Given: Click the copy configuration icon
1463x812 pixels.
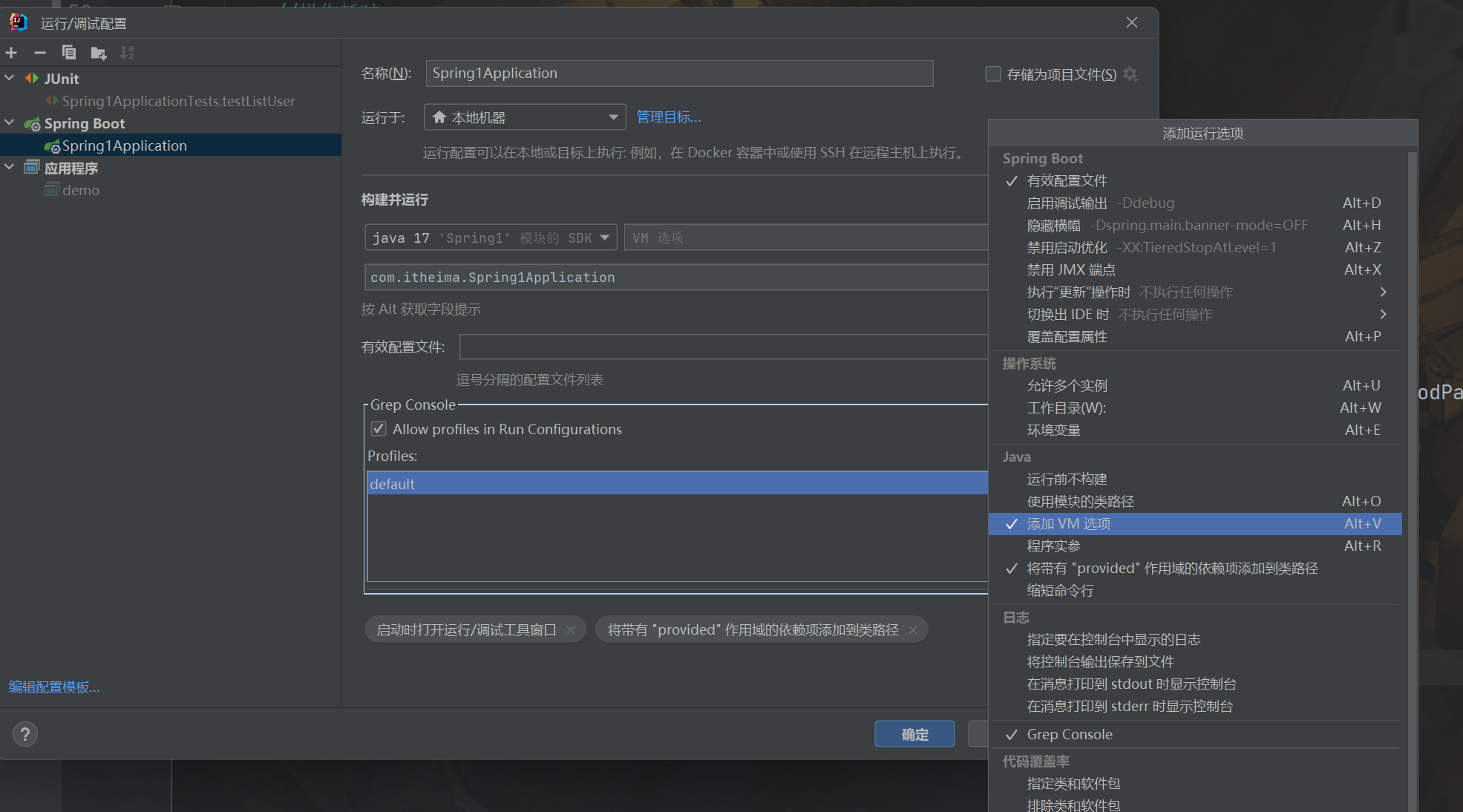Looking at the screenshot, I should tap(69, 53).
